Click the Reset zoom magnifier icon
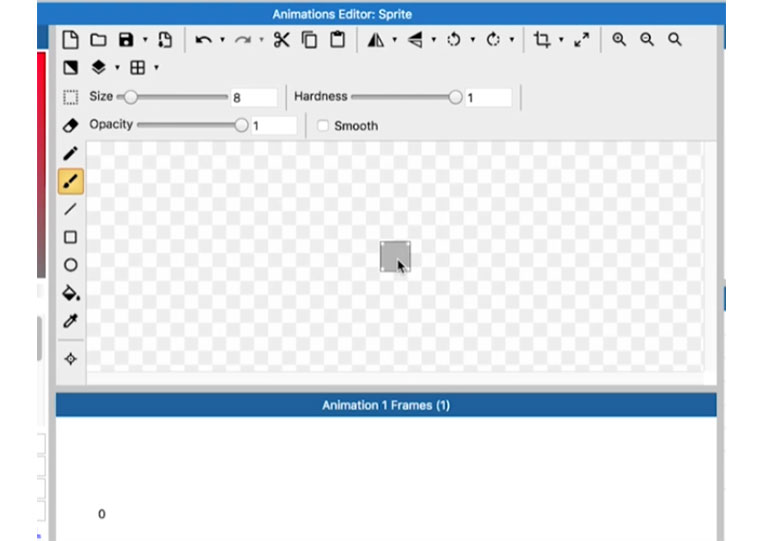 pos(674,39)
